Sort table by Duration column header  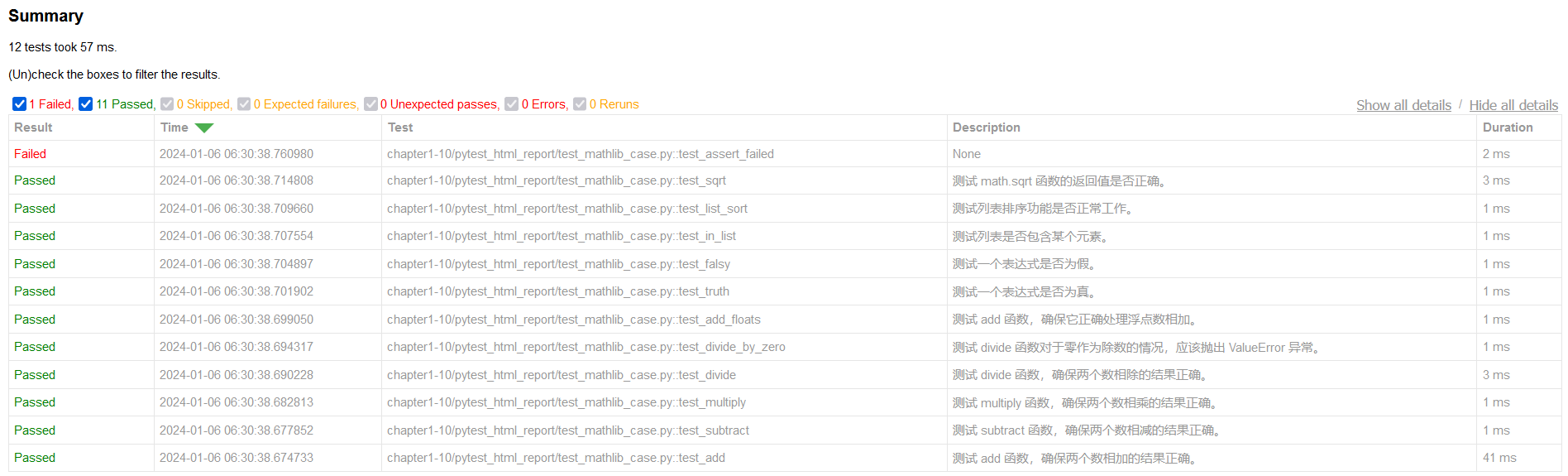pyautogui.click(x=1507, y=127)
